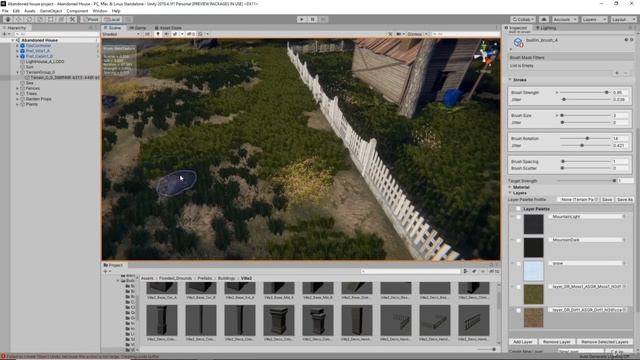Click Remove Selected Layers button
Viewport: 640px width, 360px height.
(x=605, y=342)
